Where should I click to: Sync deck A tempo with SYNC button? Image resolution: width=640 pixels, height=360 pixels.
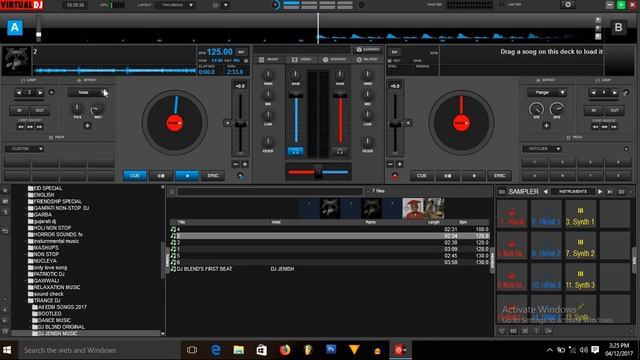(213, 176)
